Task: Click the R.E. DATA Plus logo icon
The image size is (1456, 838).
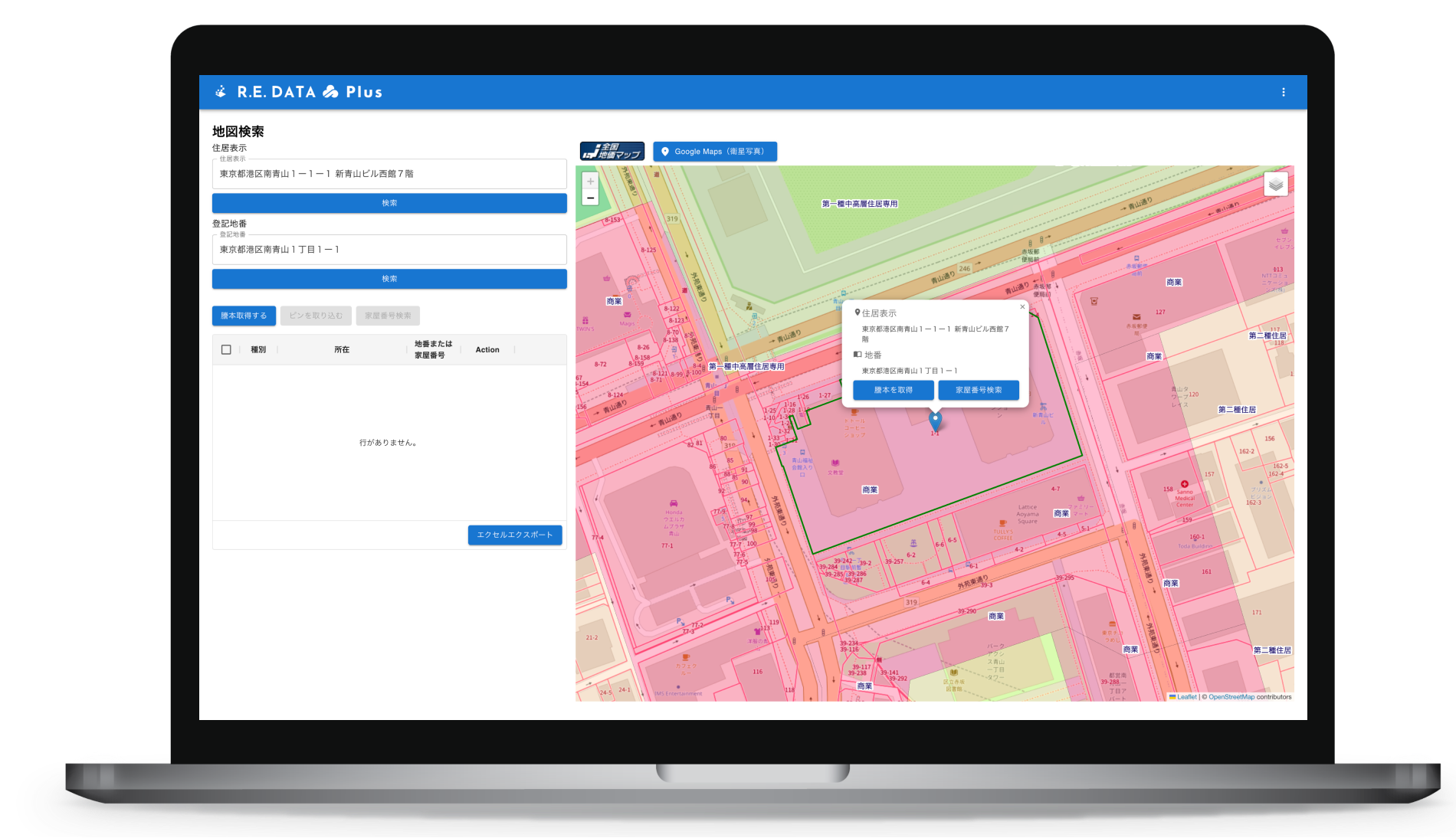Action: [221, 91]
